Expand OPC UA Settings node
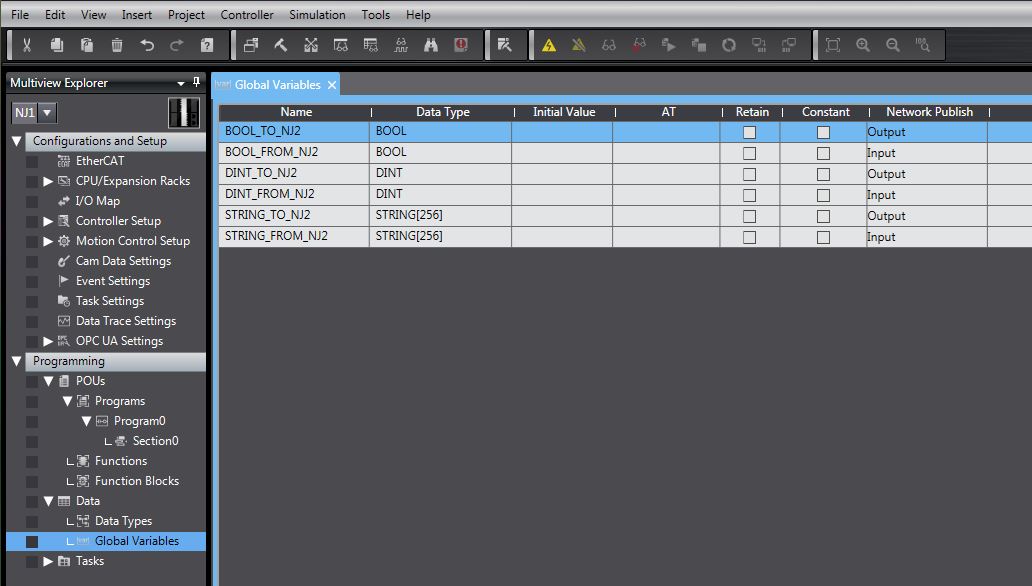 pos(48,341)
